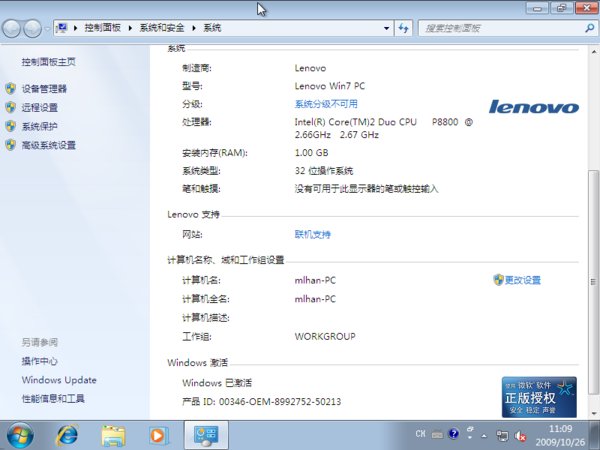Click the CH language indicator
The height and width of the screenshot is (450, 600).
[x=421, y=434]
